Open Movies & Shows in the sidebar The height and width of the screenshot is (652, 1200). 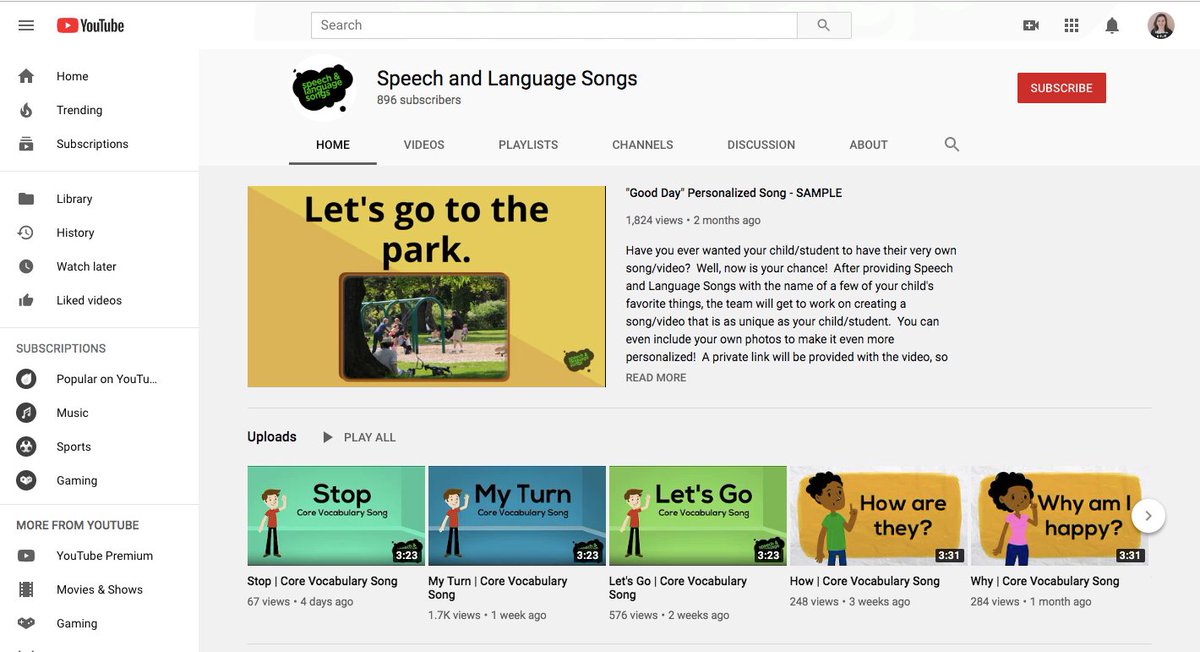click(100, 590)
